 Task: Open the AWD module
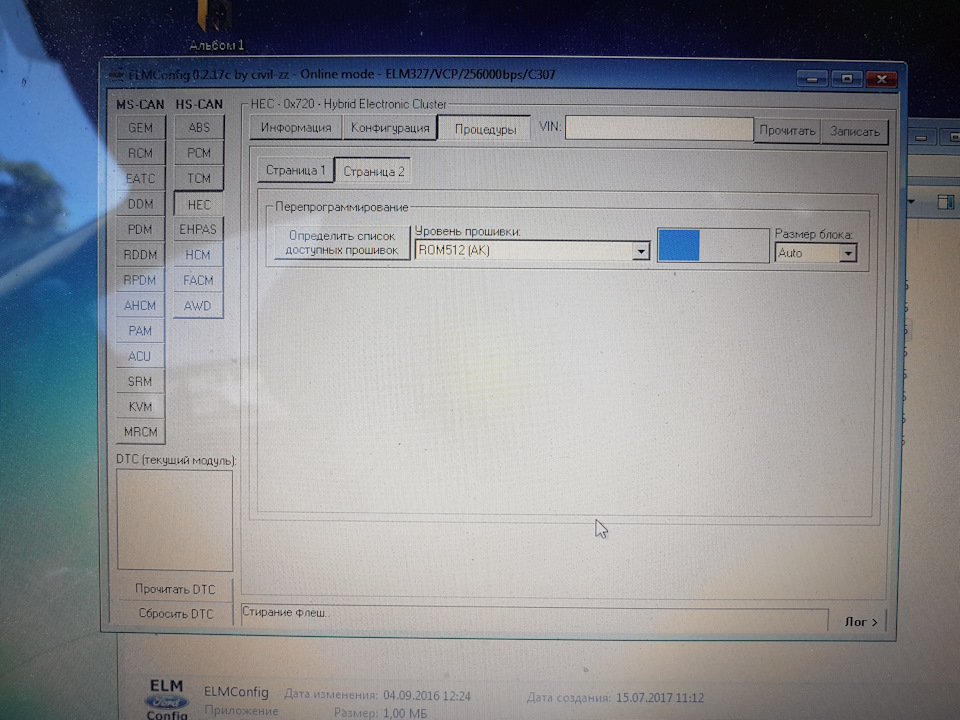tap(198, 306)
